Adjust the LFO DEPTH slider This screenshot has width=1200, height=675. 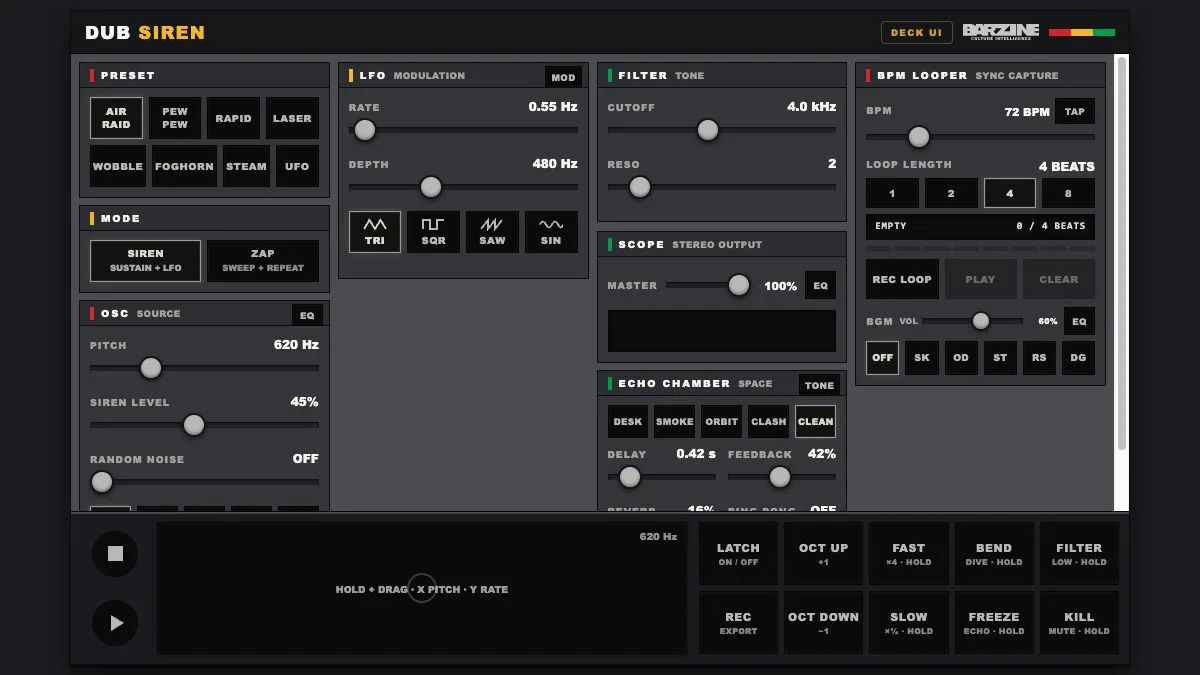pyautogui.click(x=463, y=187)
